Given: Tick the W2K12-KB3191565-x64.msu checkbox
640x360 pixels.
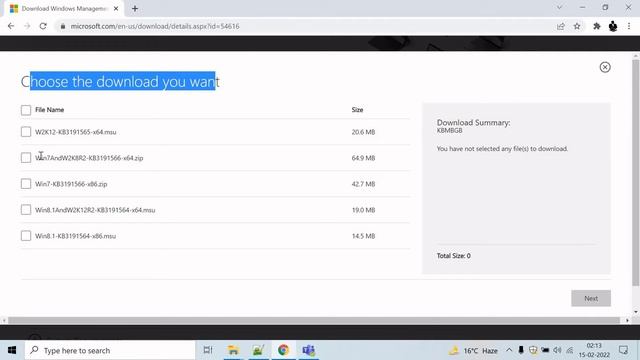Looking at the screenshot, I should coord(26,132).
